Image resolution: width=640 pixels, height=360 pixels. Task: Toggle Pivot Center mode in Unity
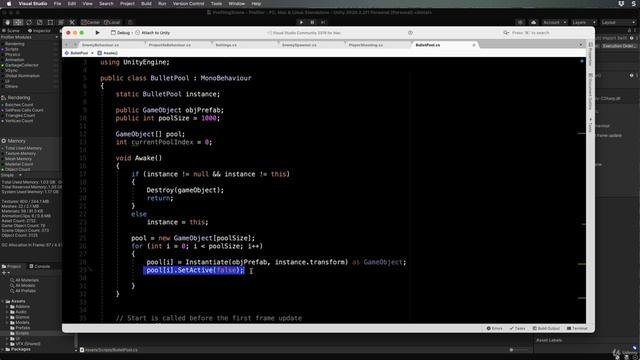click(91, 22)
